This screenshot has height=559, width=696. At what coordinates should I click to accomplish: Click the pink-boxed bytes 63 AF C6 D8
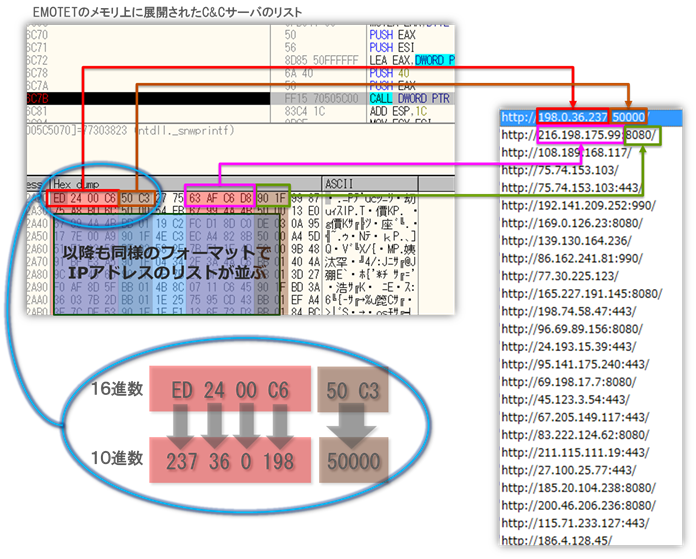[221, 197]
